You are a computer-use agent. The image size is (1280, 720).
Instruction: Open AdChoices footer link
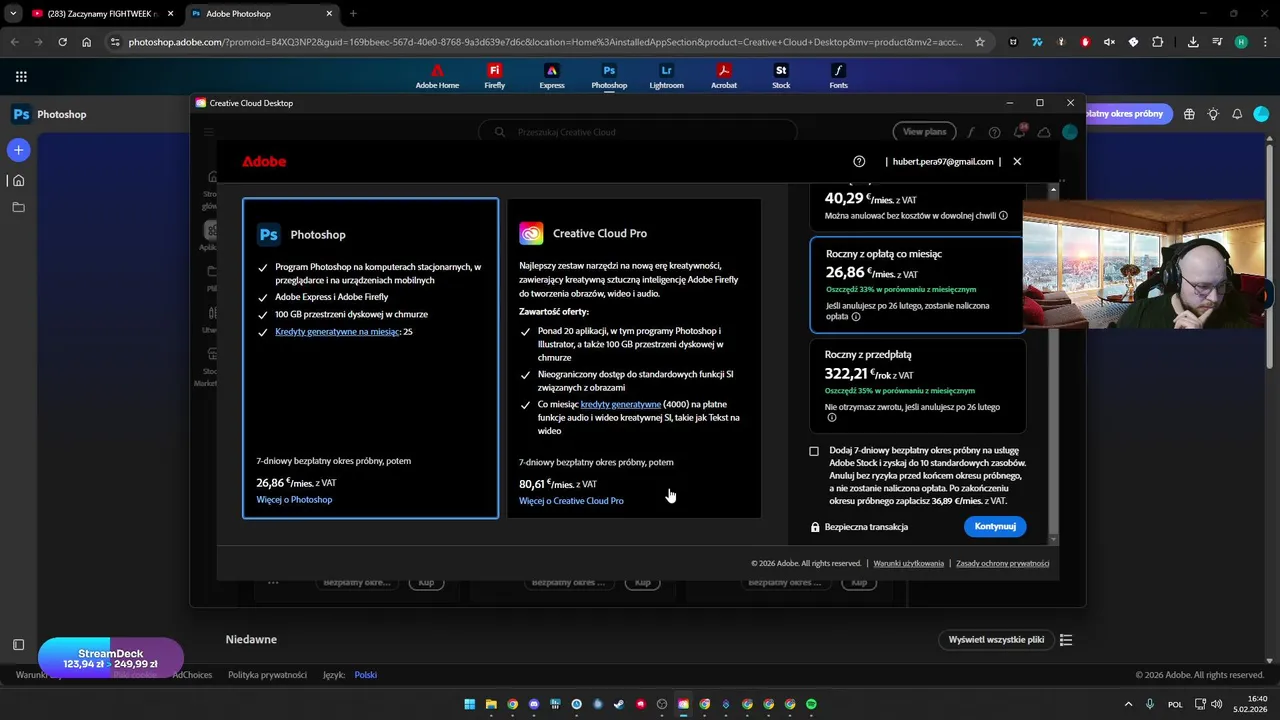[192, 675]
